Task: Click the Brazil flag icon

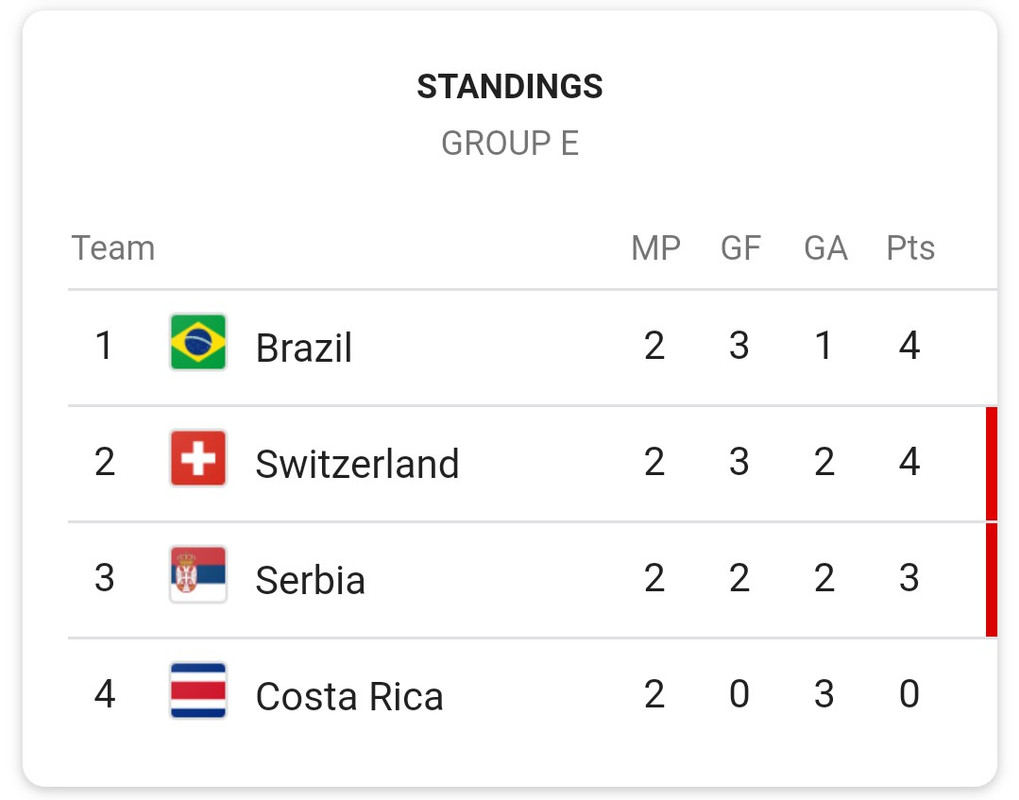Action: 198,342
